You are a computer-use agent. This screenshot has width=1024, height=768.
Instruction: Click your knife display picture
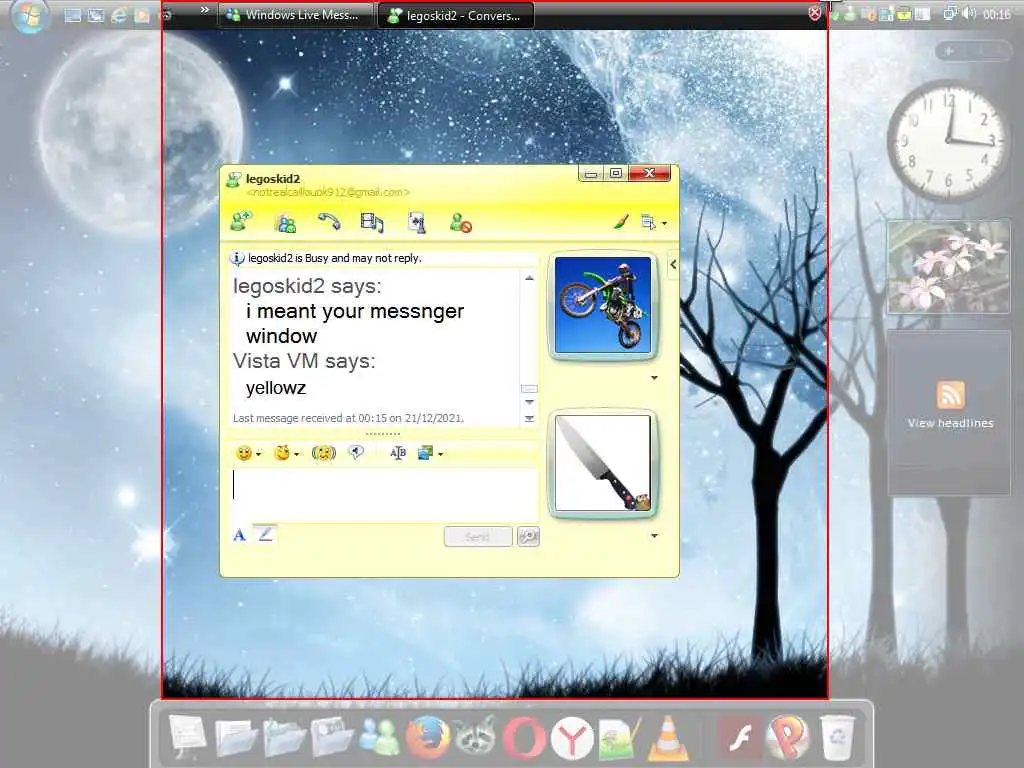pyautogui.click(x=602, y=463)
